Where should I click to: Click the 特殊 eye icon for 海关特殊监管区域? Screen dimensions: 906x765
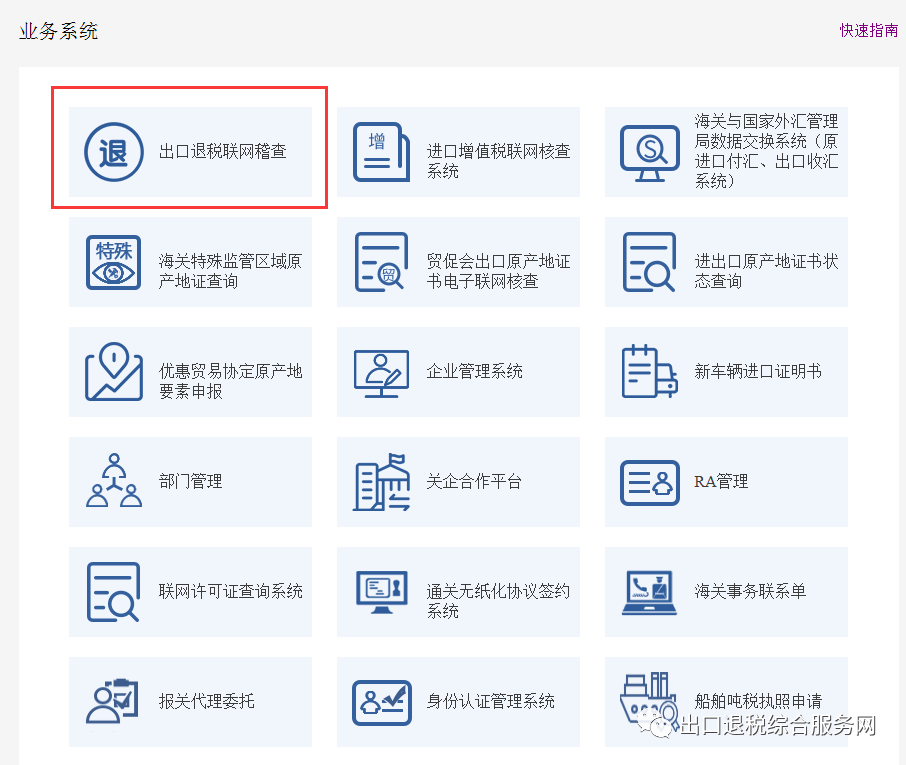[x=113, y=262]
